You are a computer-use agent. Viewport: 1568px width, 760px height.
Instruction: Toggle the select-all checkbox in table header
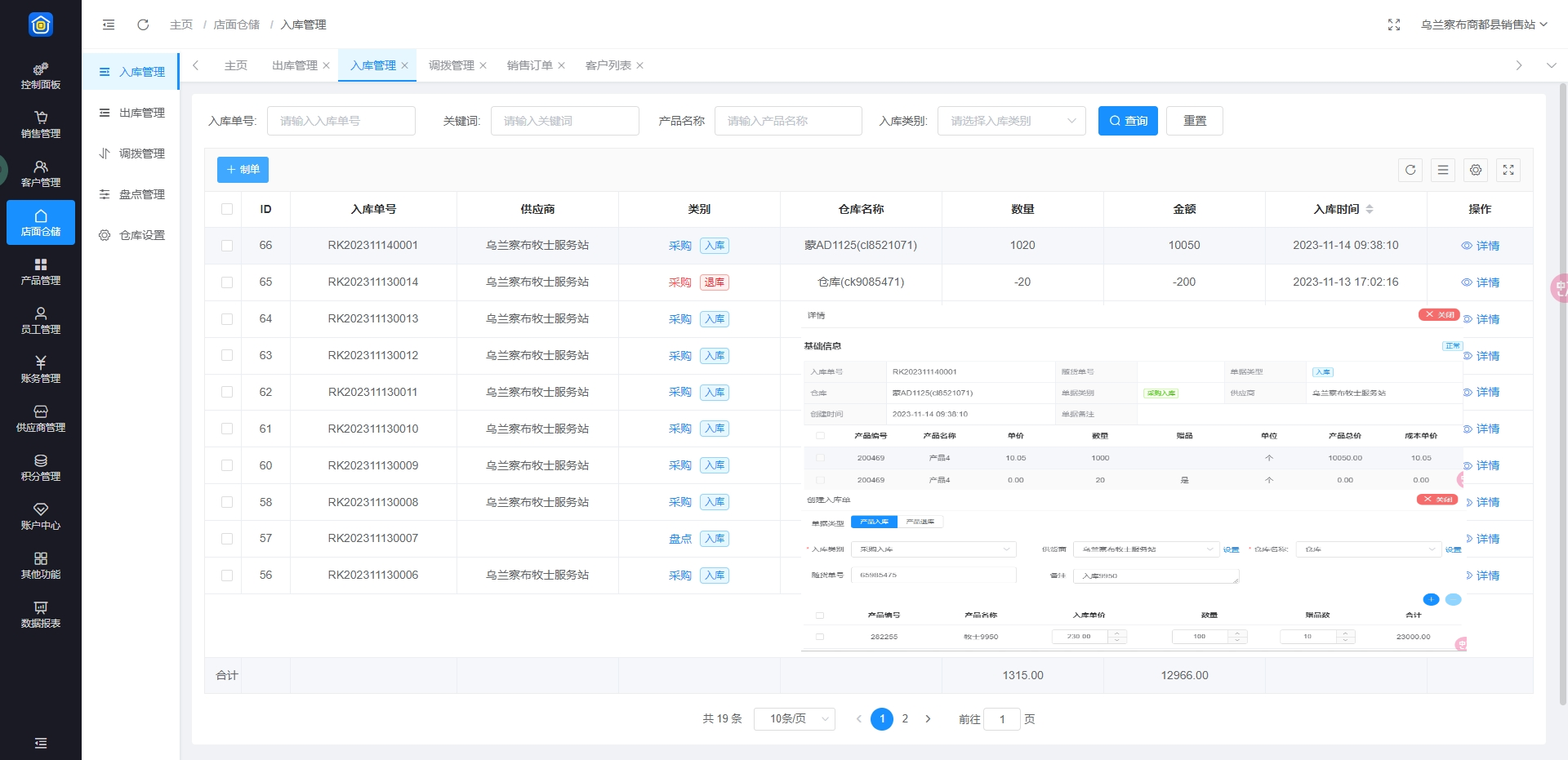227,209
